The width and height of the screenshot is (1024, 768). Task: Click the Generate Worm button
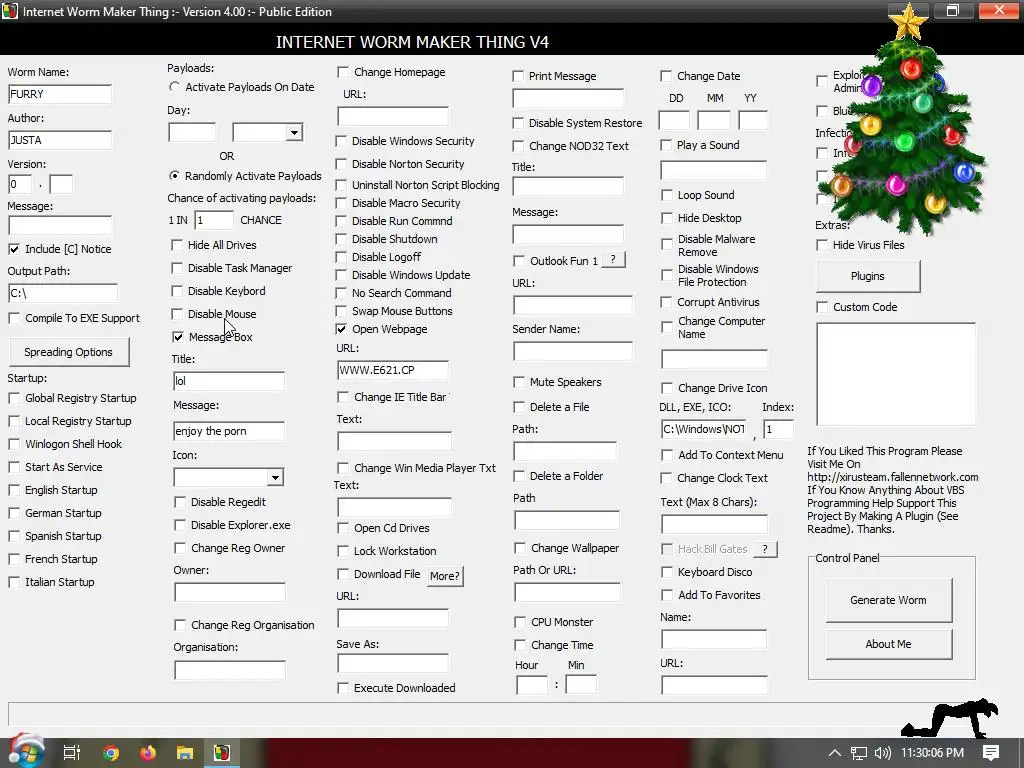tap(888, 600)
